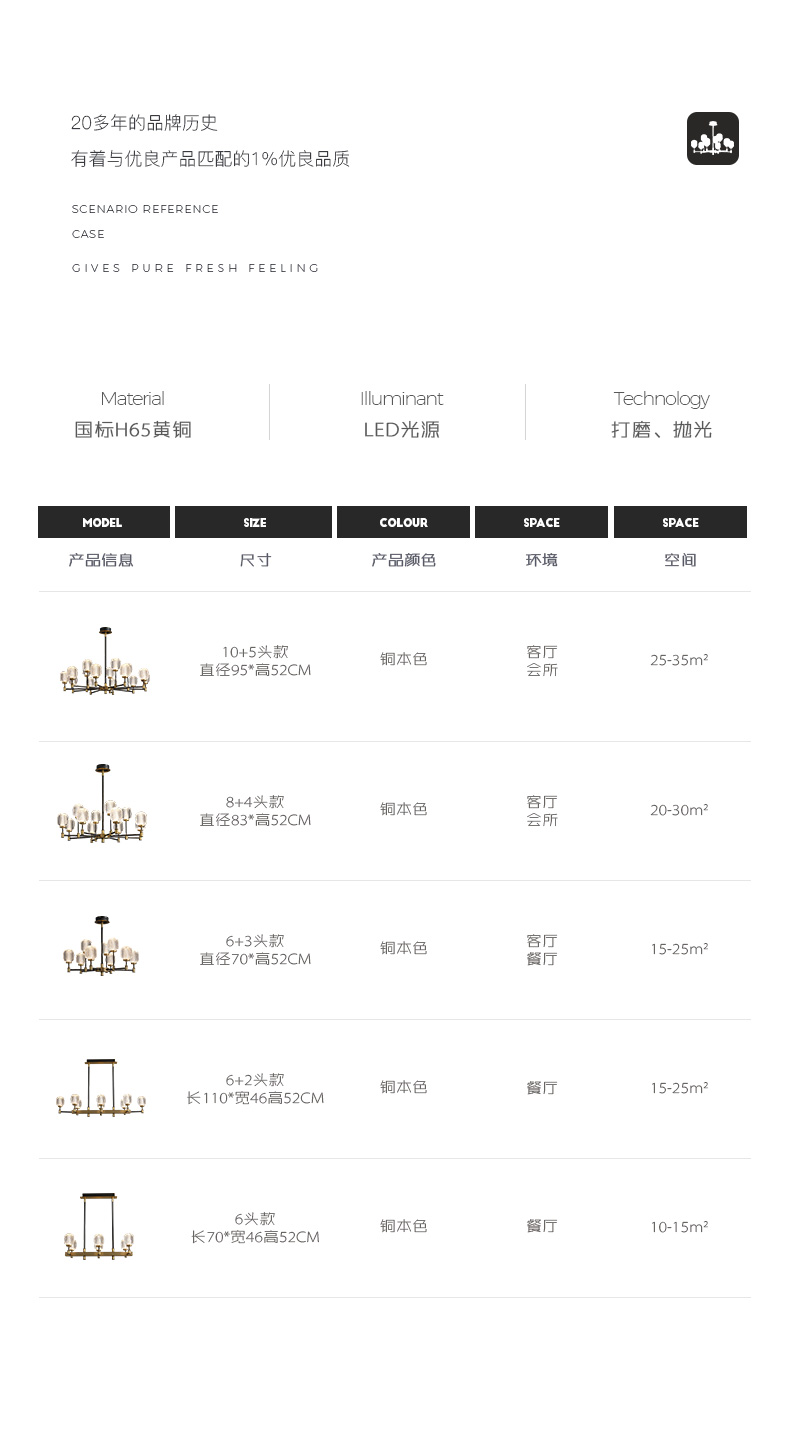The height and width of the screenshot is (1453, 790).
Task: Click the 直径70*高52CM size text
Action: coord(255,959)
